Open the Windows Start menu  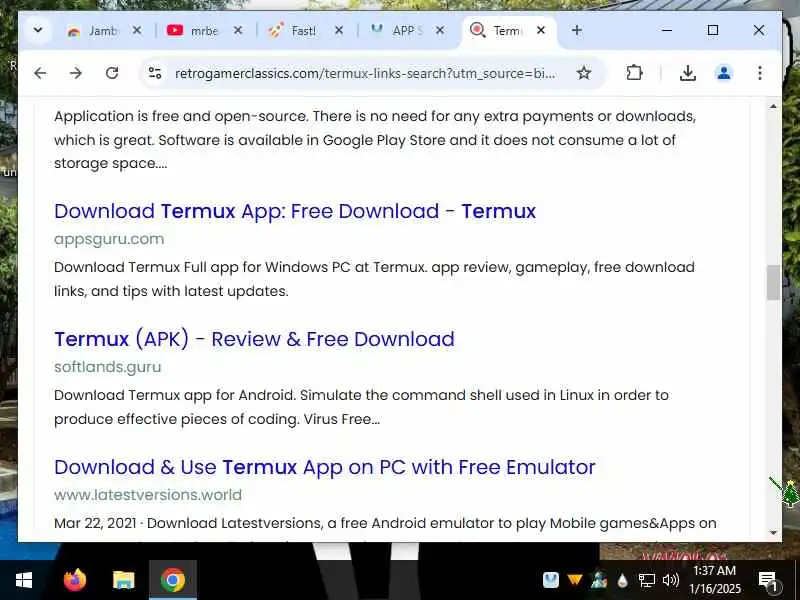coord(24,580)
